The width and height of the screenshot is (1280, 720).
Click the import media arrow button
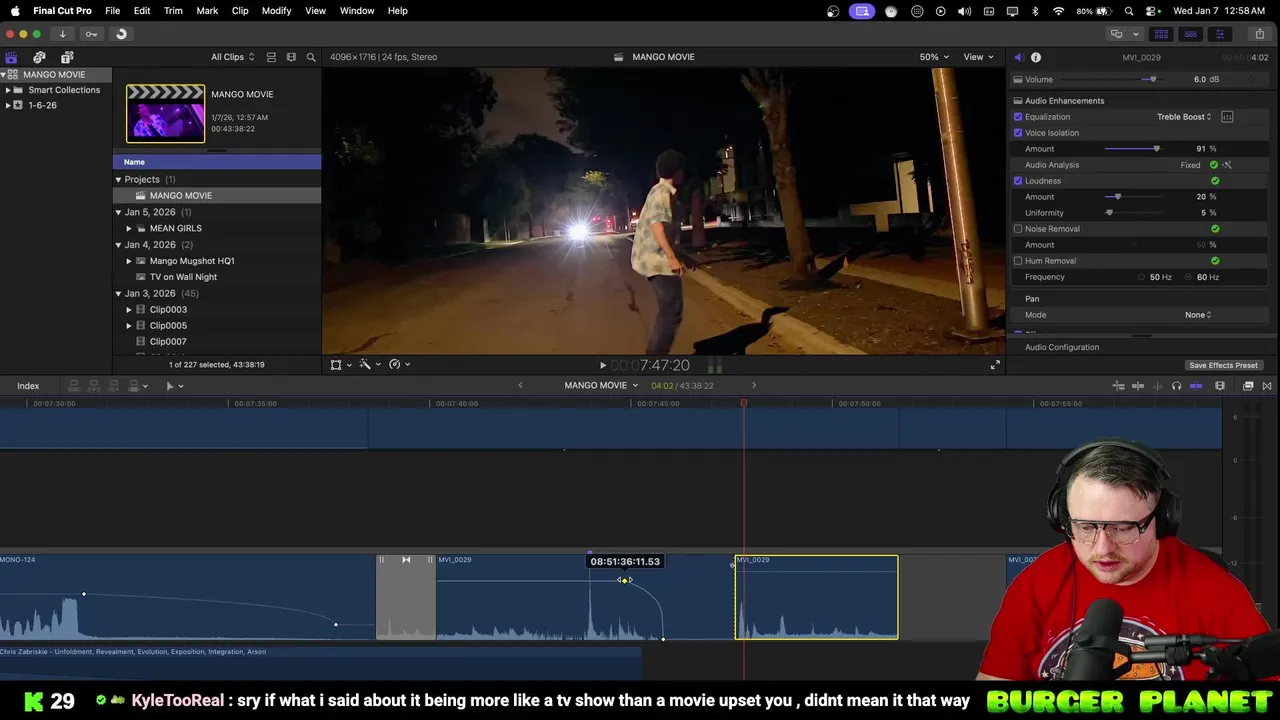click(x=62, y=34)
